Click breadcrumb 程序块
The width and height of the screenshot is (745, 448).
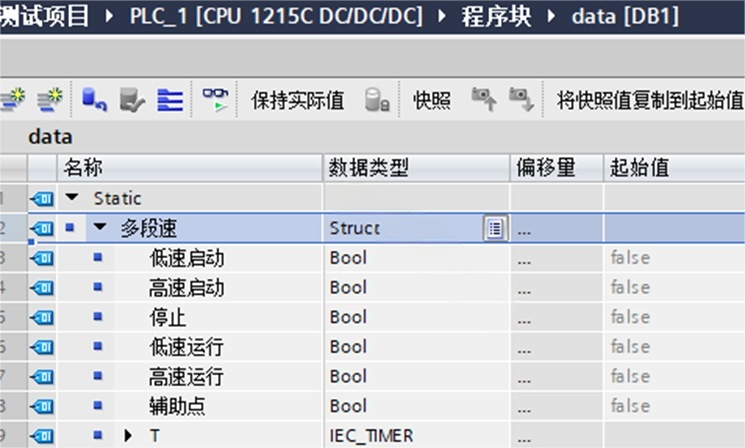497,17
